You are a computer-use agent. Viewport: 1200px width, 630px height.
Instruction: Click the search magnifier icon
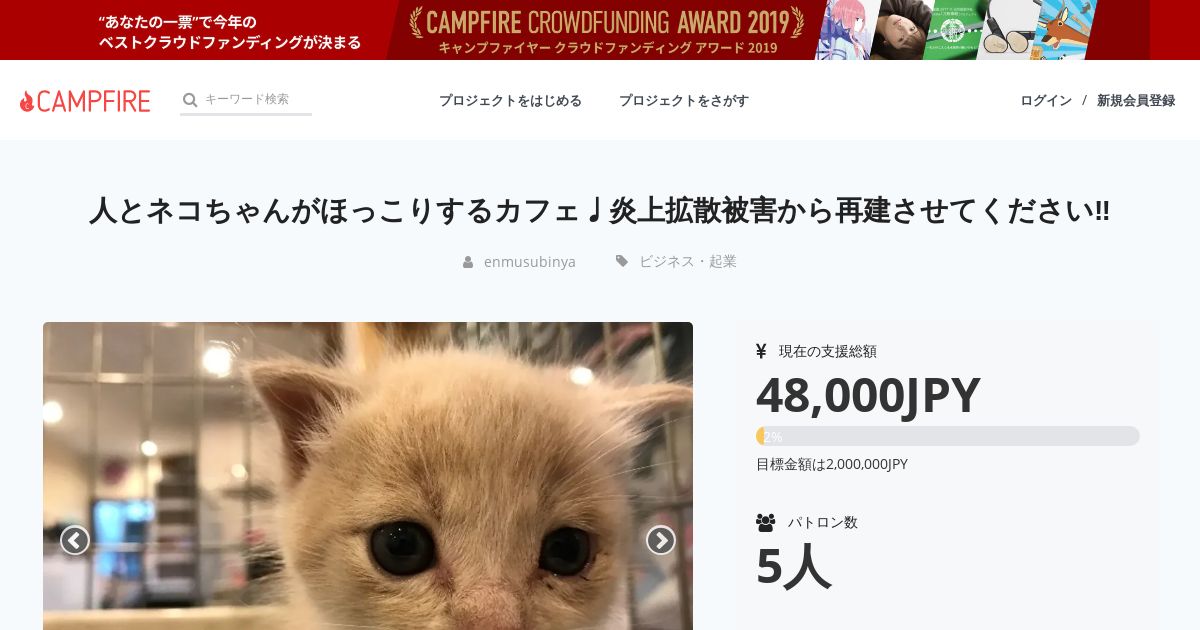click(190, 100)
